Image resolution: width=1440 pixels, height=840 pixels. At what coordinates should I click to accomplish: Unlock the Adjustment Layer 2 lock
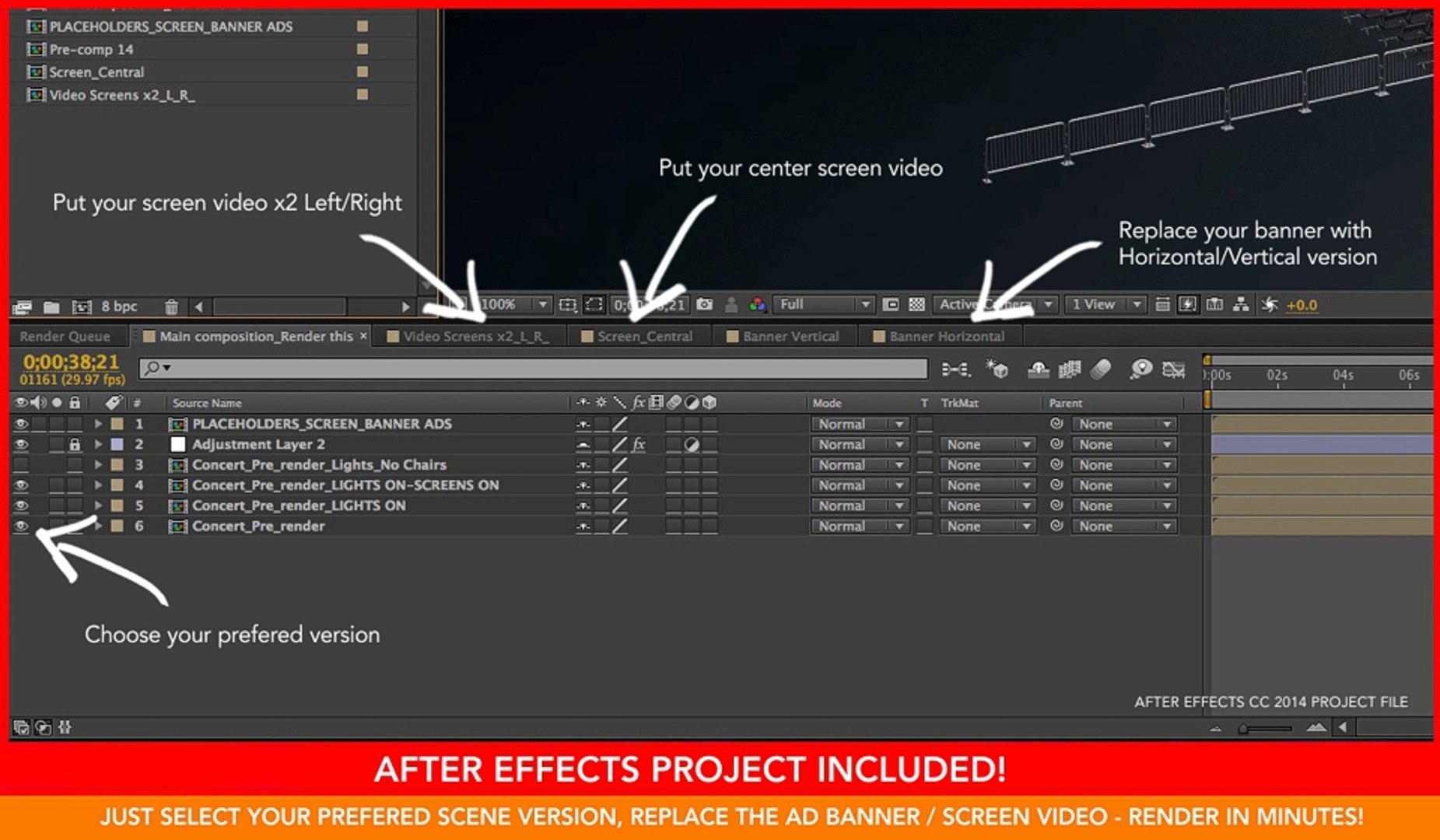(75, 445)
